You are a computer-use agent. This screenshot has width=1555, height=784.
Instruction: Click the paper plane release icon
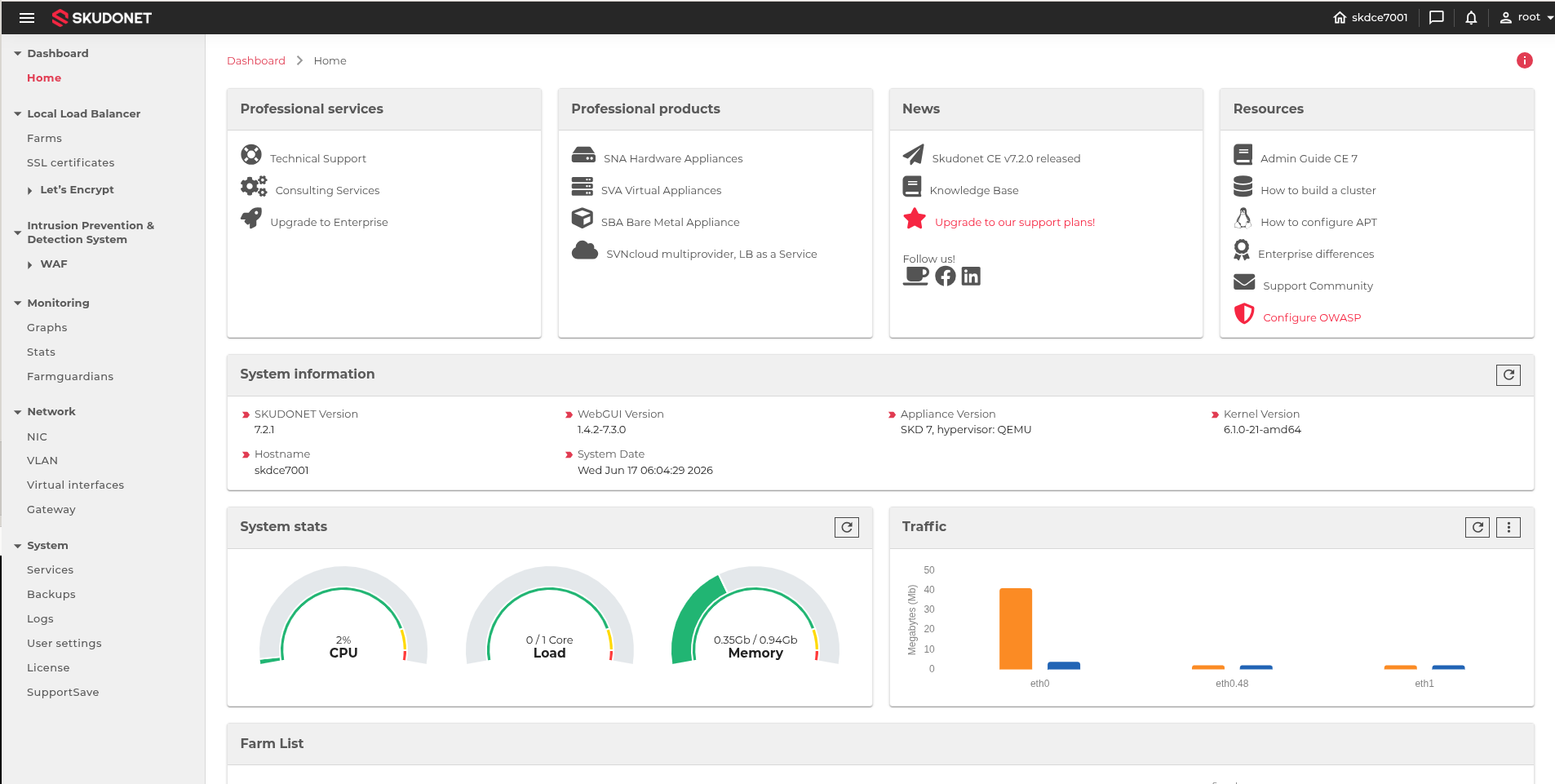pos(914,154)
